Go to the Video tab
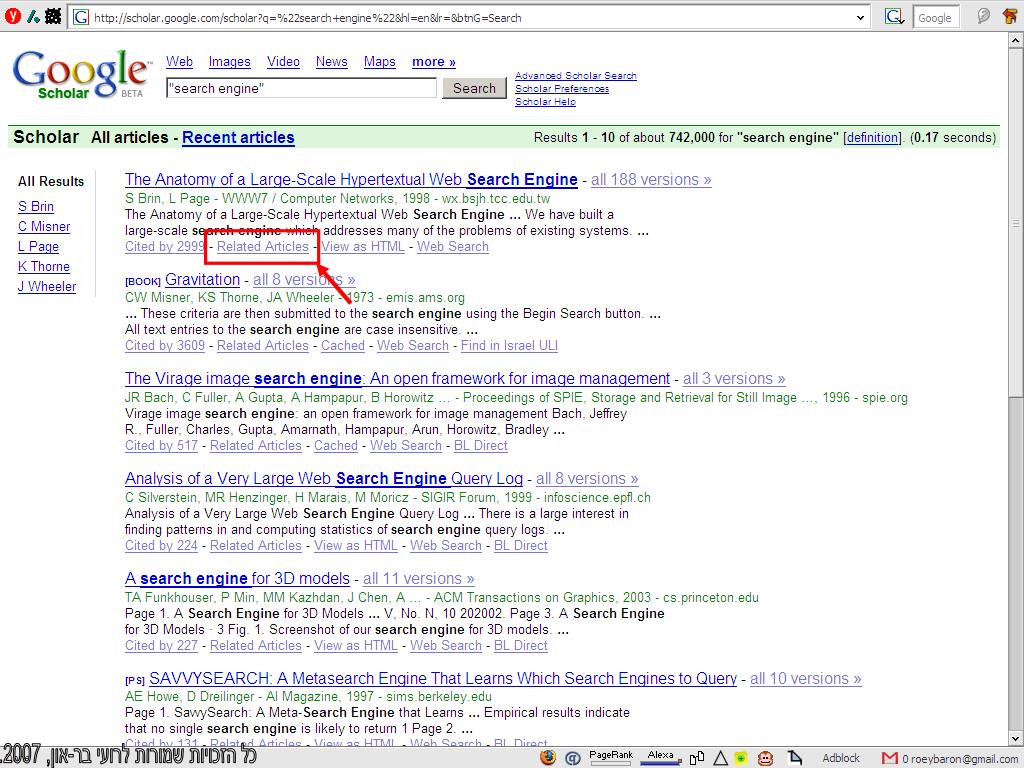Image resolution: width=1024 pixels, height=768 pixels. point(283,61)
